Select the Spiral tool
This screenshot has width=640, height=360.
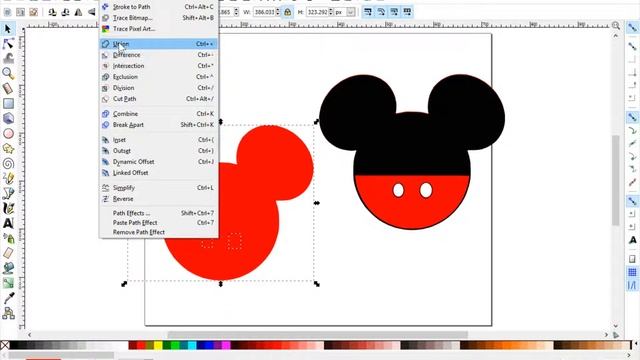coord(8,164)
